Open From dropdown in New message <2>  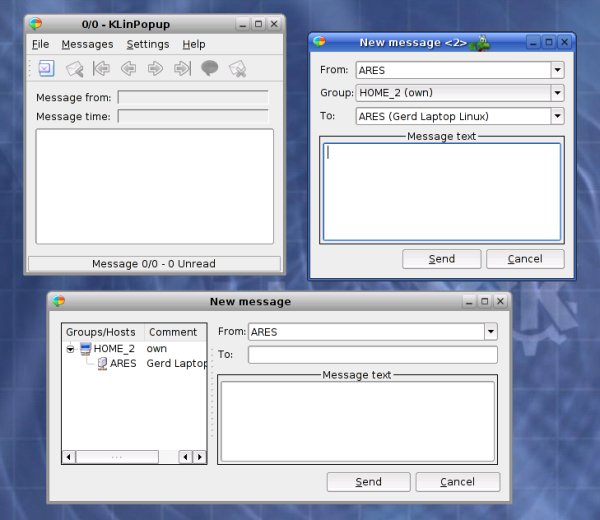click(x=558, y=70)
